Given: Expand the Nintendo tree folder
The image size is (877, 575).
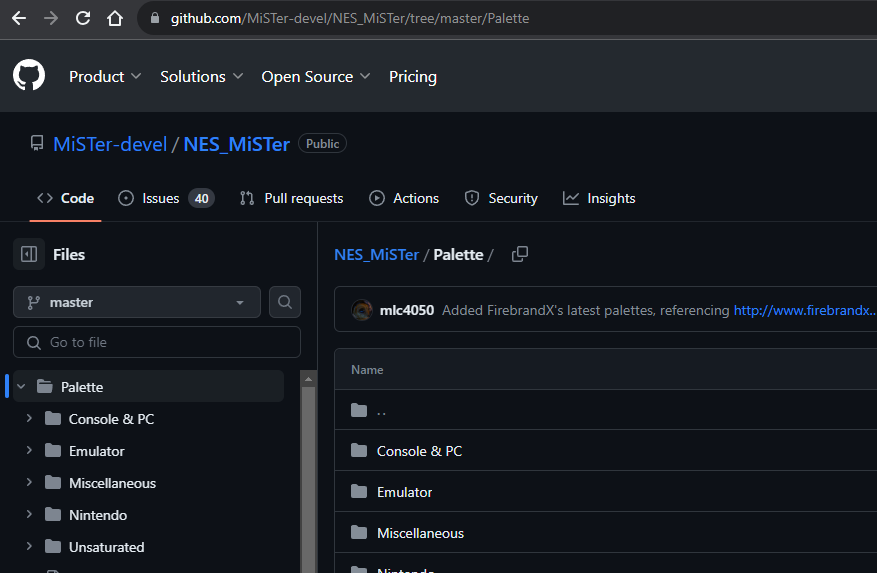Looking at the screenshot, I should tap(29, 514).
